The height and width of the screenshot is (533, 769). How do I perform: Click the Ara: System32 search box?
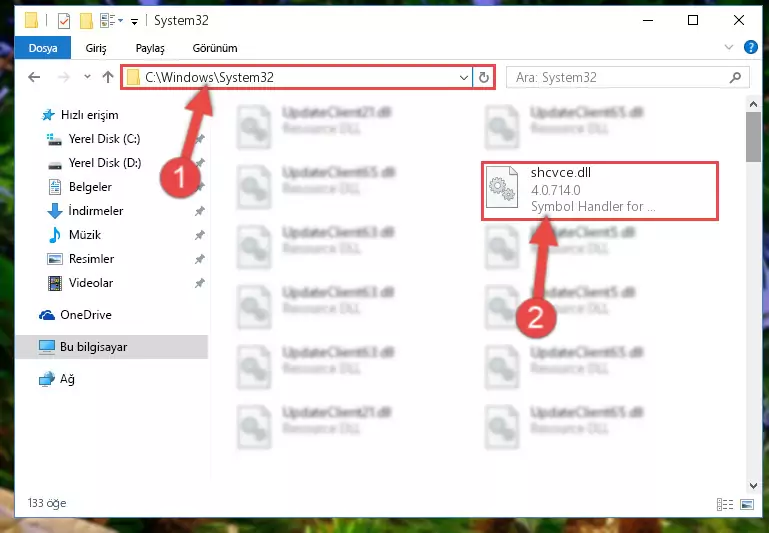click(627, 77)
